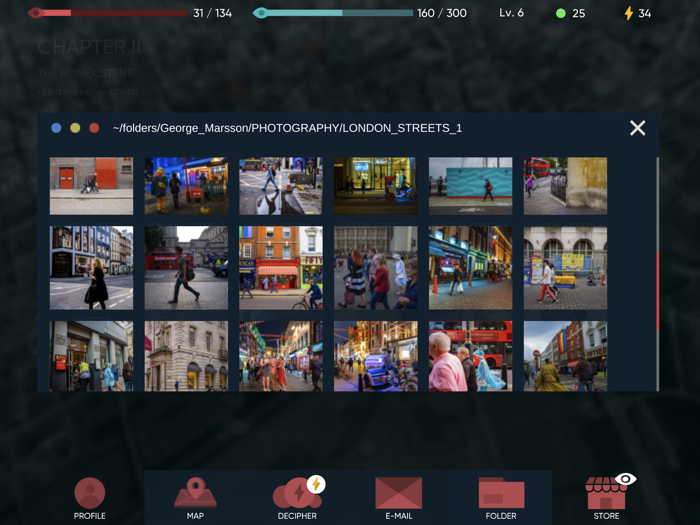Open the photo of a man in a pink shirt

(471, 356)
